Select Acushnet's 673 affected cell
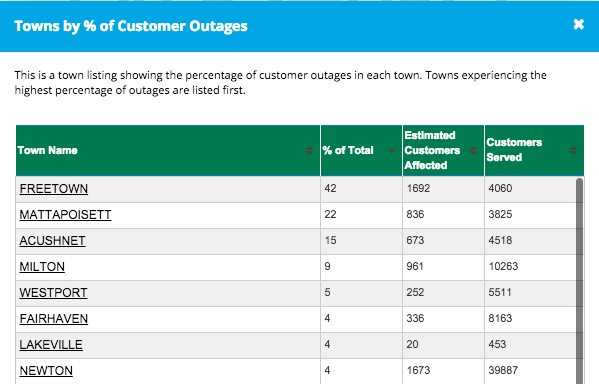 pos(443,241)
